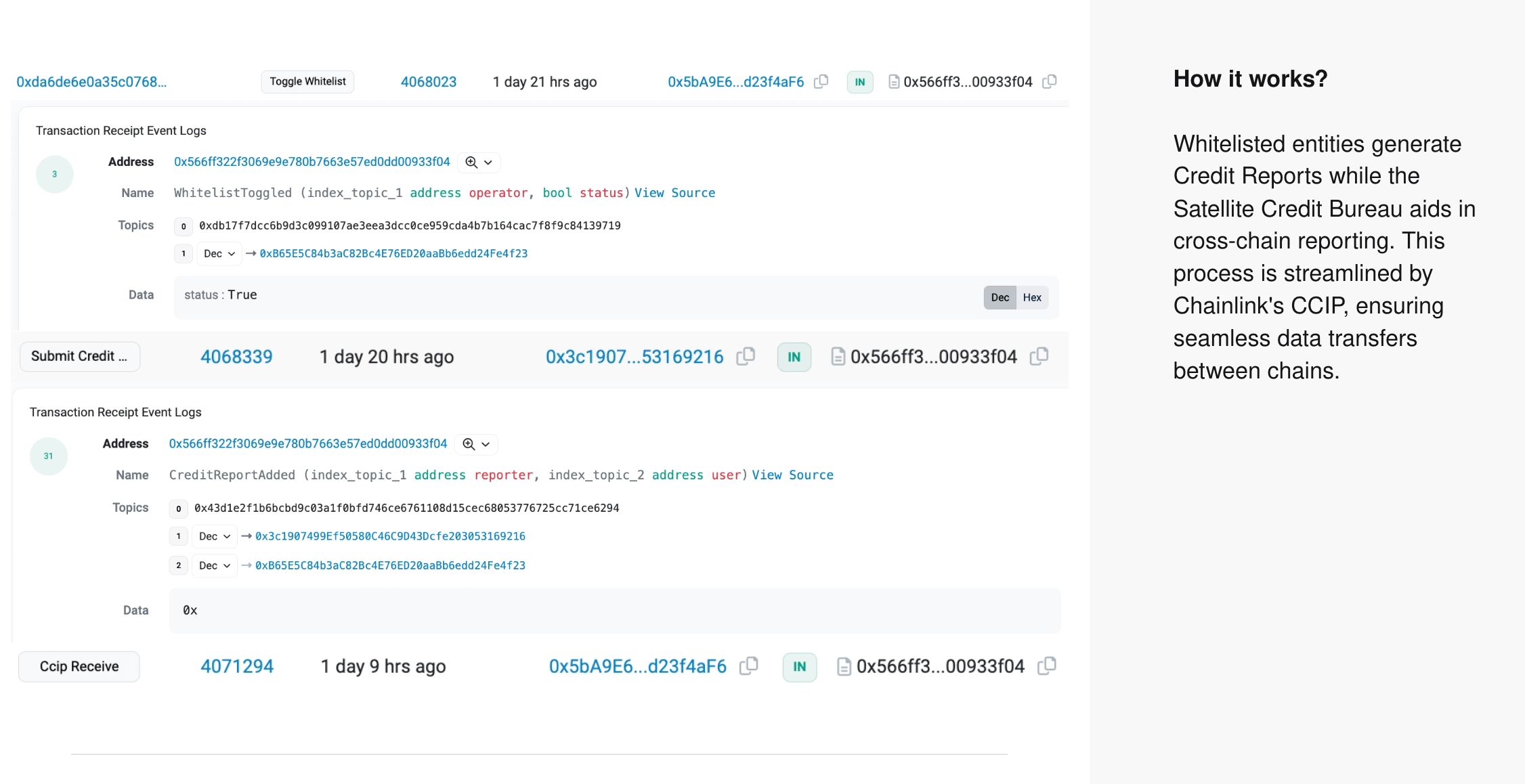Open block number 4068023
1525x784 pixels.
(429, 82)
